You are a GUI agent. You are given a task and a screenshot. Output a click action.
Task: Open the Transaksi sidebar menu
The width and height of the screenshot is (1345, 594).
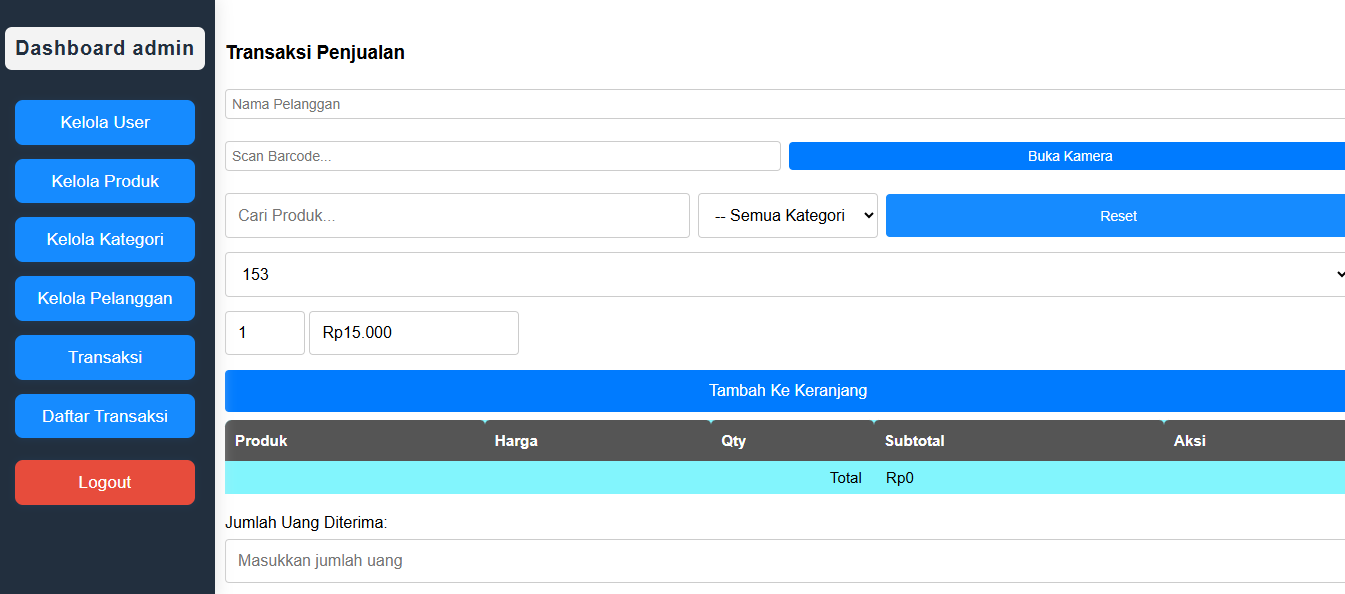[105, 357]
